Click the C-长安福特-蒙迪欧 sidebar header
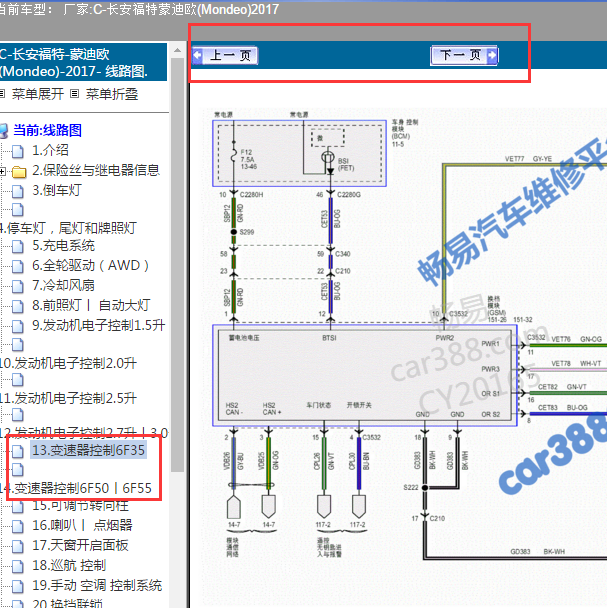This screenshot has height=608, width=607. 83,62
